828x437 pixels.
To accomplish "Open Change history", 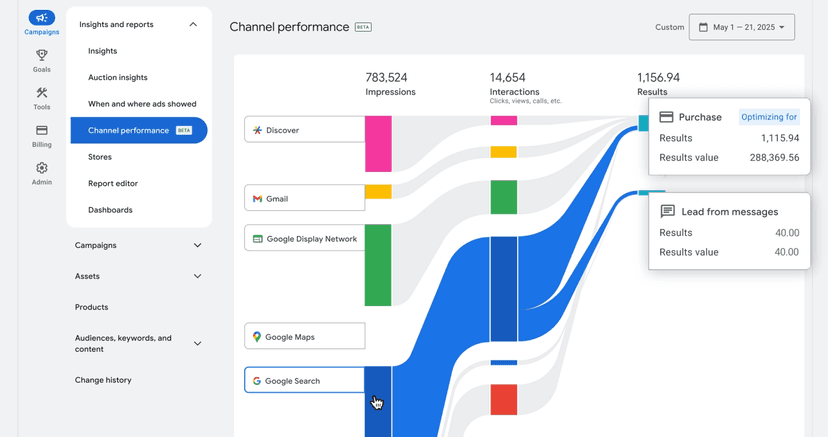I will coord(103,379).
